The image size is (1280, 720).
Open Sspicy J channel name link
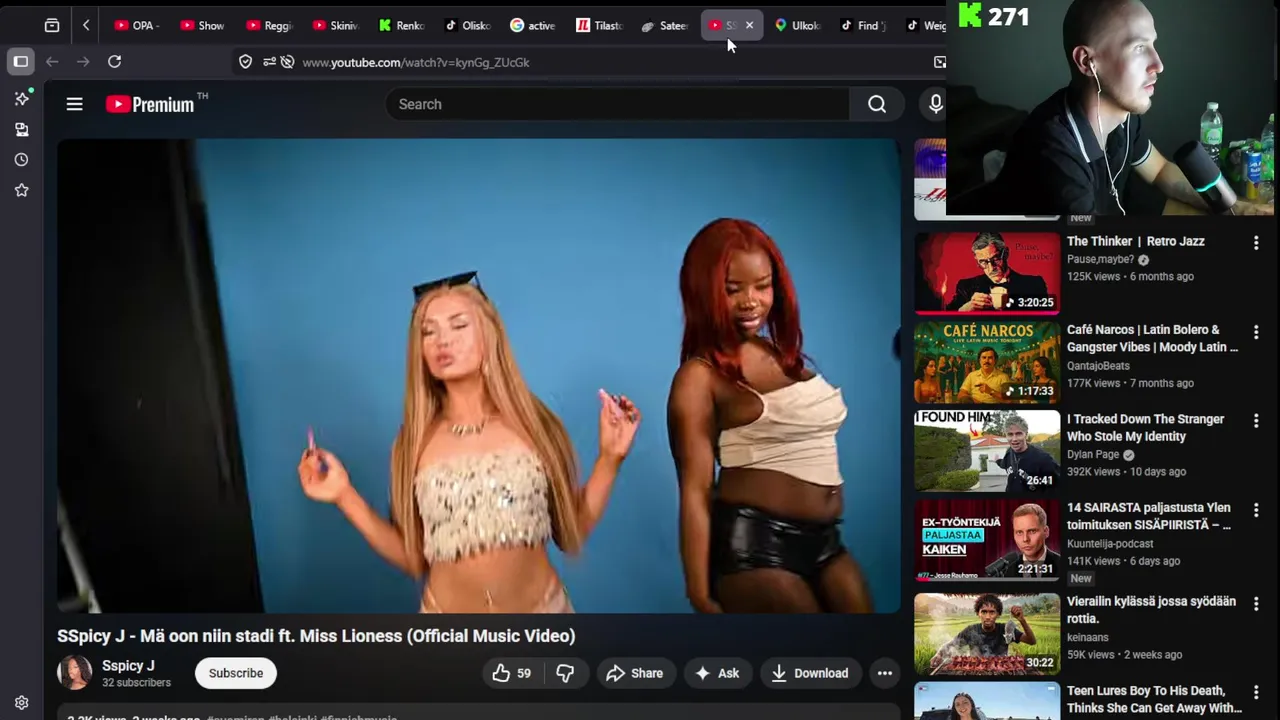[x=128, y=666]
